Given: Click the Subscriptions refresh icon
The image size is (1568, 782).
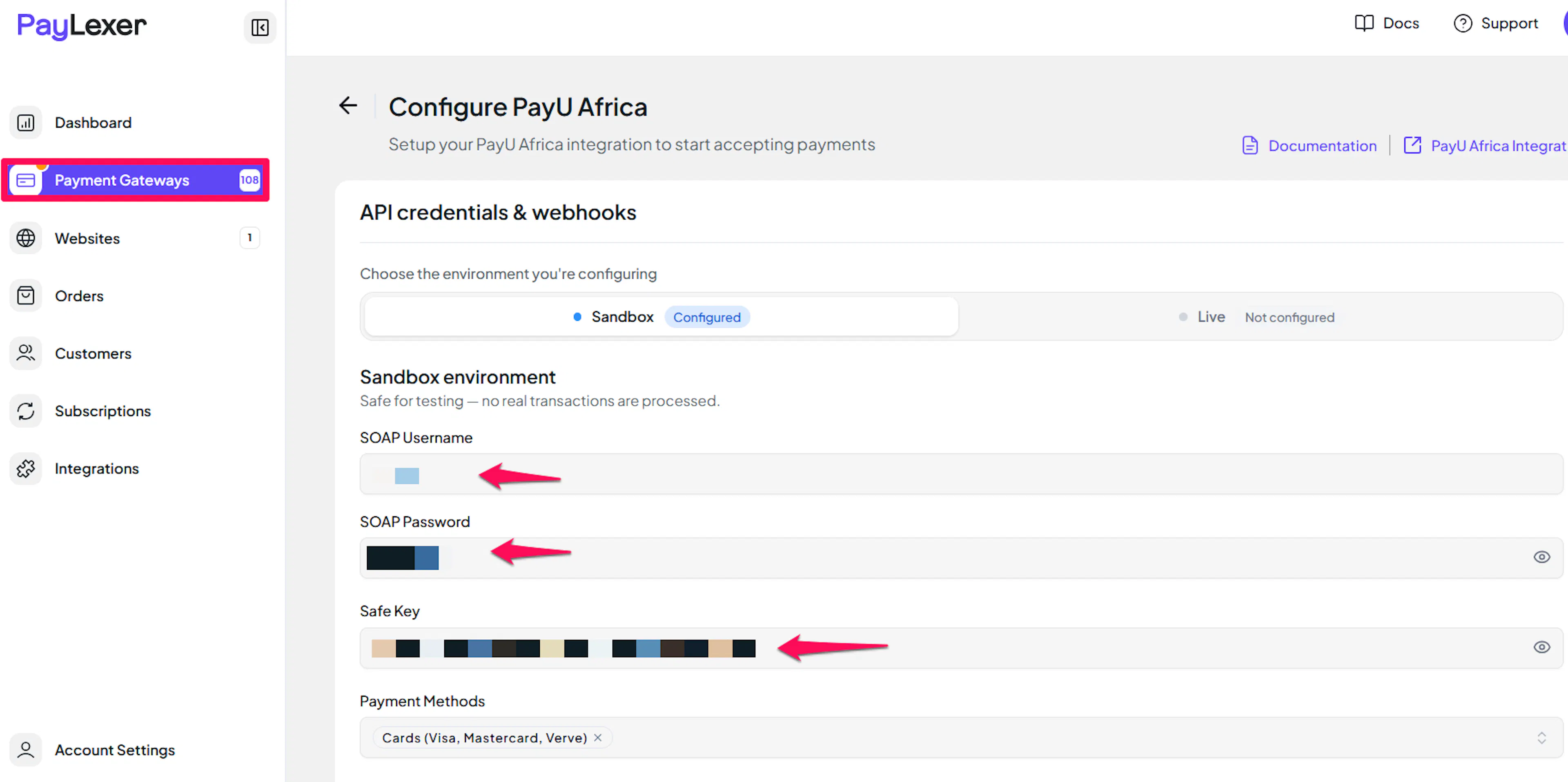Looking at the screenshot, I should tap(26, 411).
